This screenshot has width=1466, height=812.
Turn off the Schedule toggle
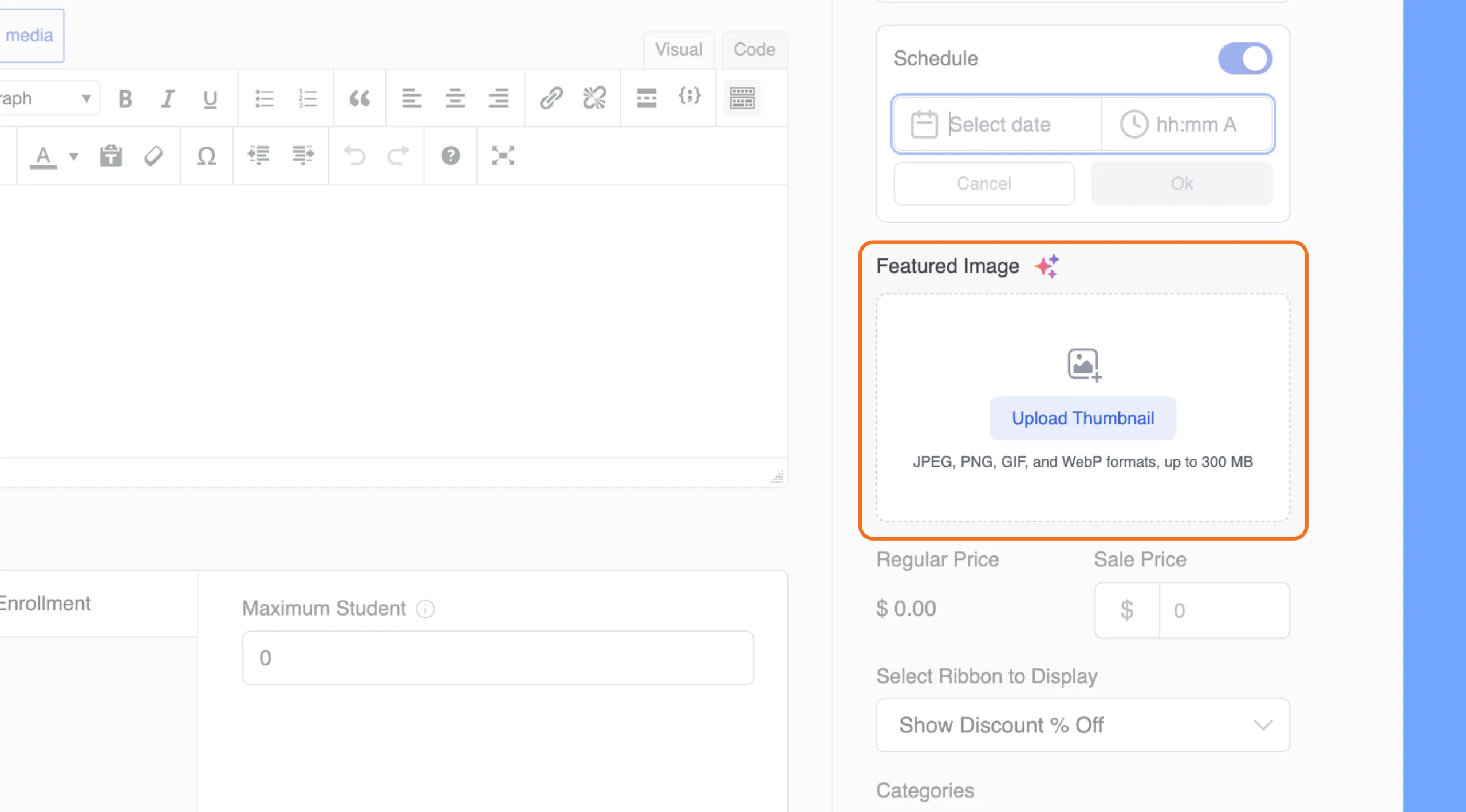point(1245,58)
